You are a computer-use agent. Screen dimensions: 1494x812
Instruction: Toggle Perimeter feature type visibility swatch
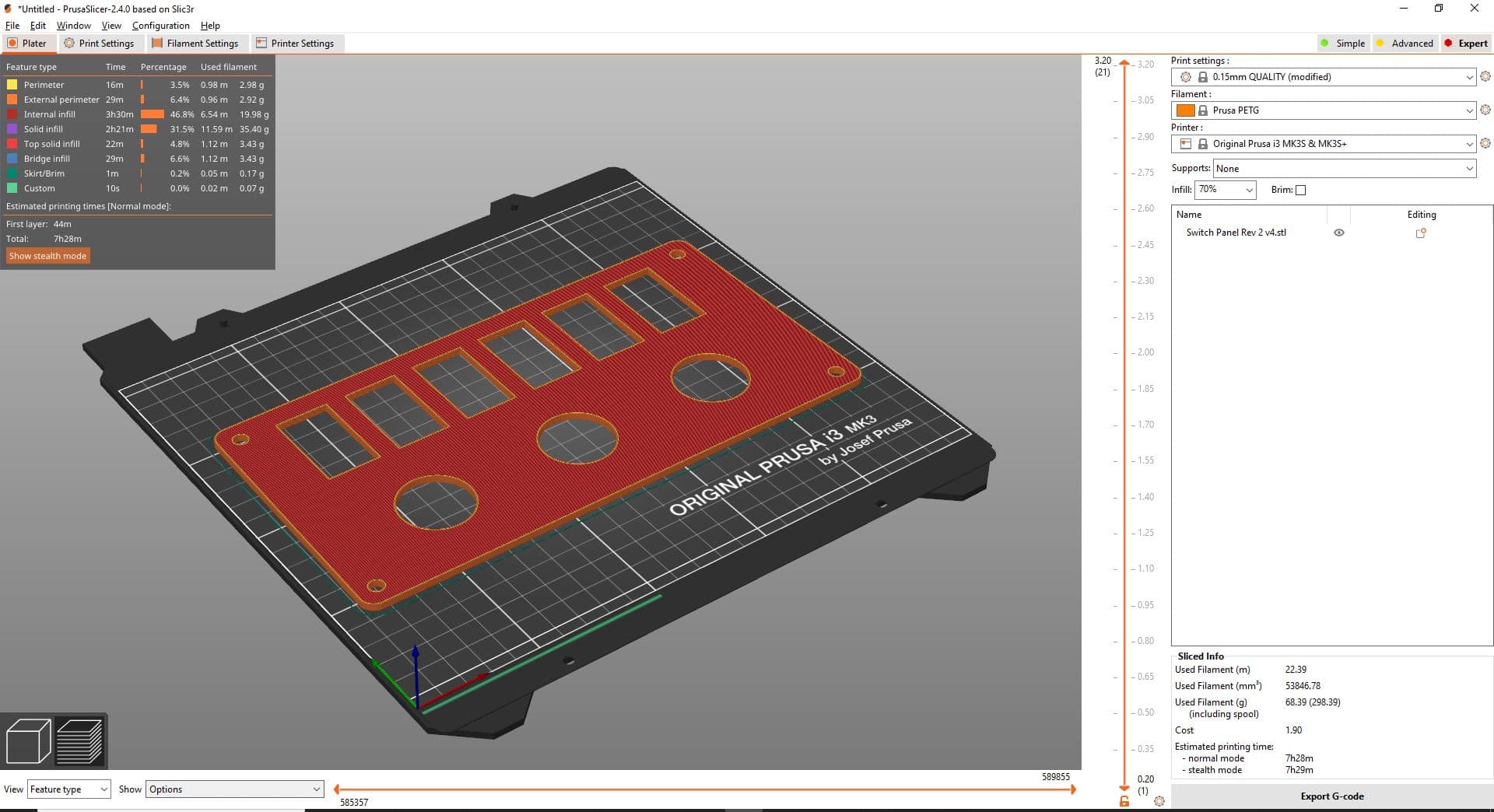(x=12, y=85)
